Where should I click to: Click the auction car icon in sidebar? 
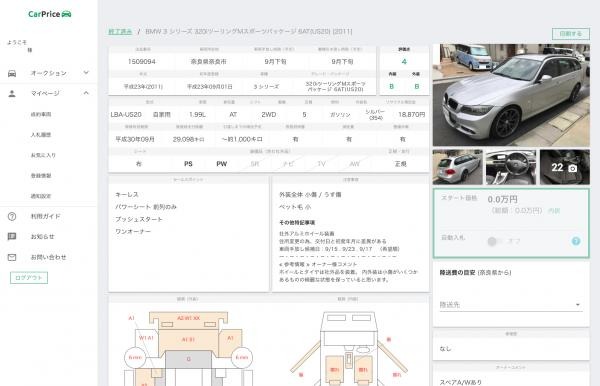(12, 73)
